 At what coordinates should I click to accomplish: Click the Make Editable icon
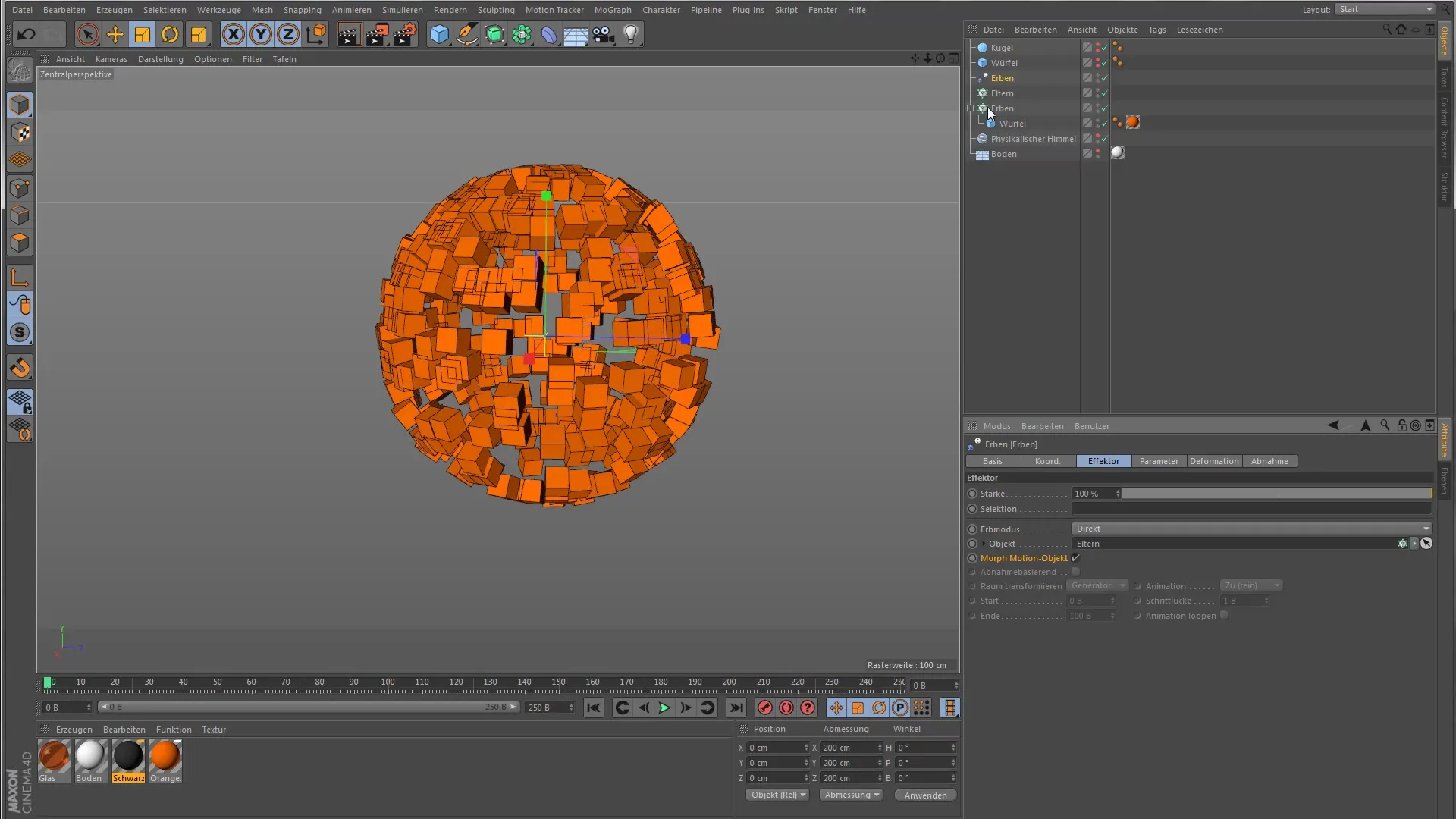(x=20, y=71)
